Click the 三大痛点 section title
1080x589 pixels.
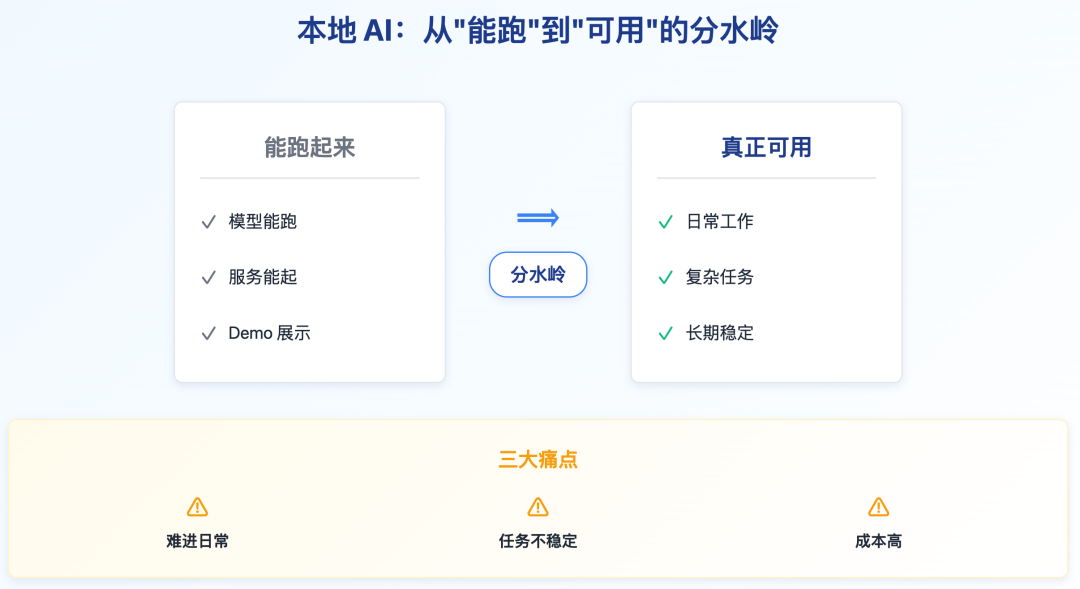tap(538, 459)
